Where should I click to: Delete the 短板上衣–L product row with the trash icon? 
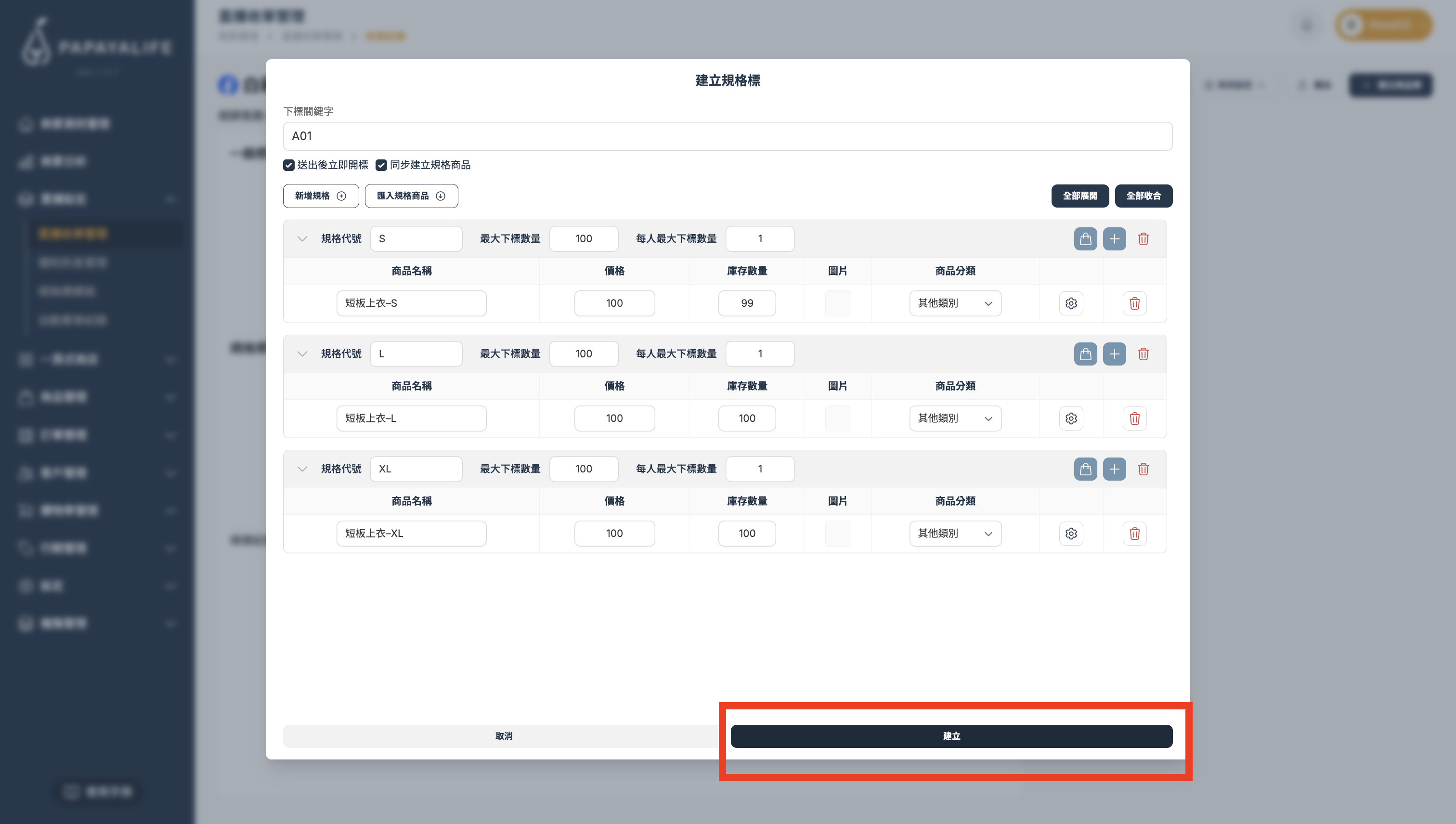coord(1134,418)
